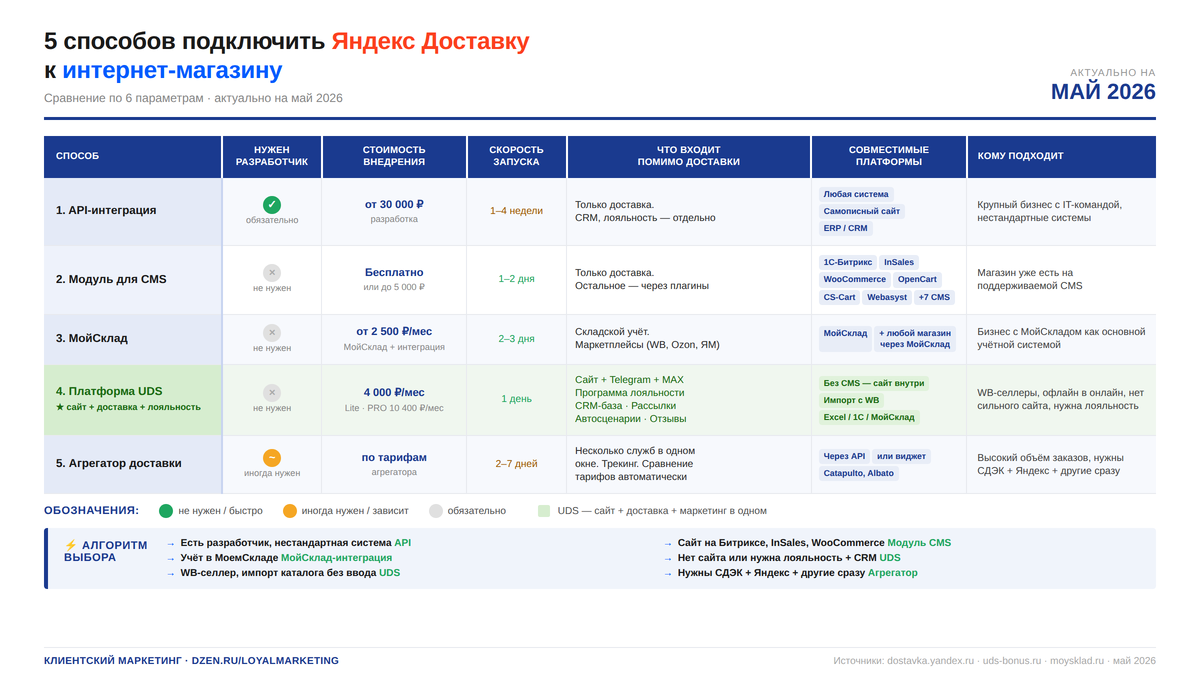Viewport: 1200px width, 680px height.
Task: Click the СТОИМОСТЬ ВНЕДРЕНИЯ column header
Action: pos(394,156)
